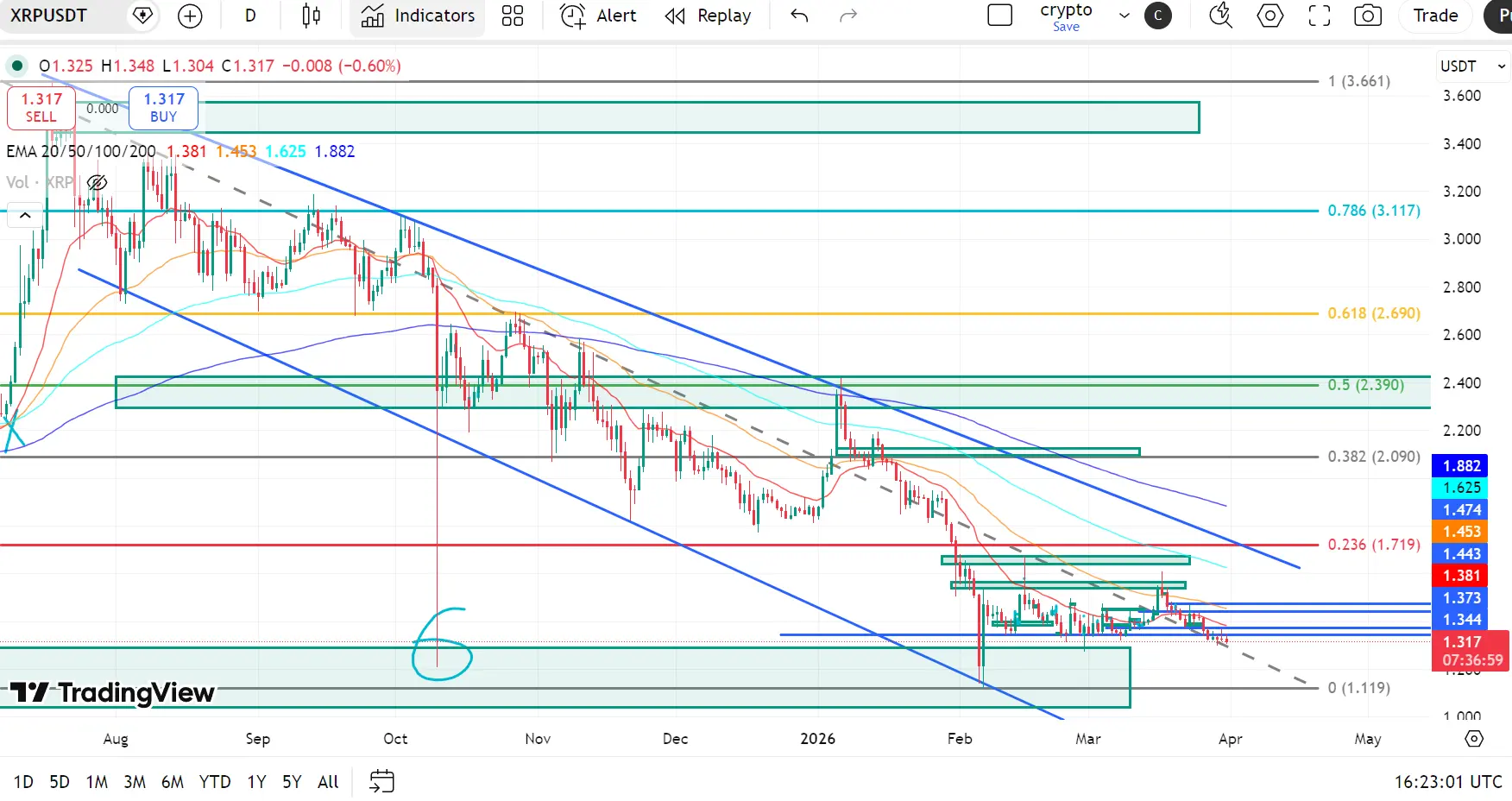Screen dimensions: 1512x801
Task: Enter fullscreen mode
Action: (1320, 16)
